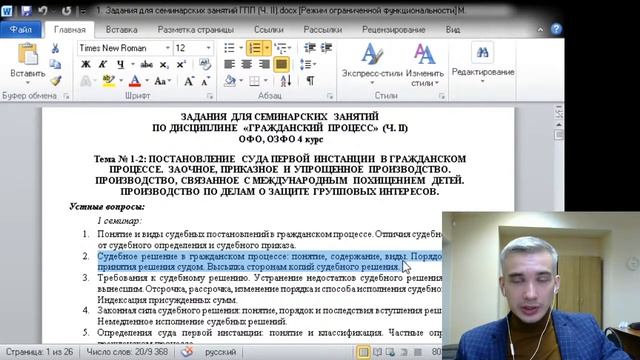Center align the text
Viewport: 640px width, 360px height.
[247, 64]
